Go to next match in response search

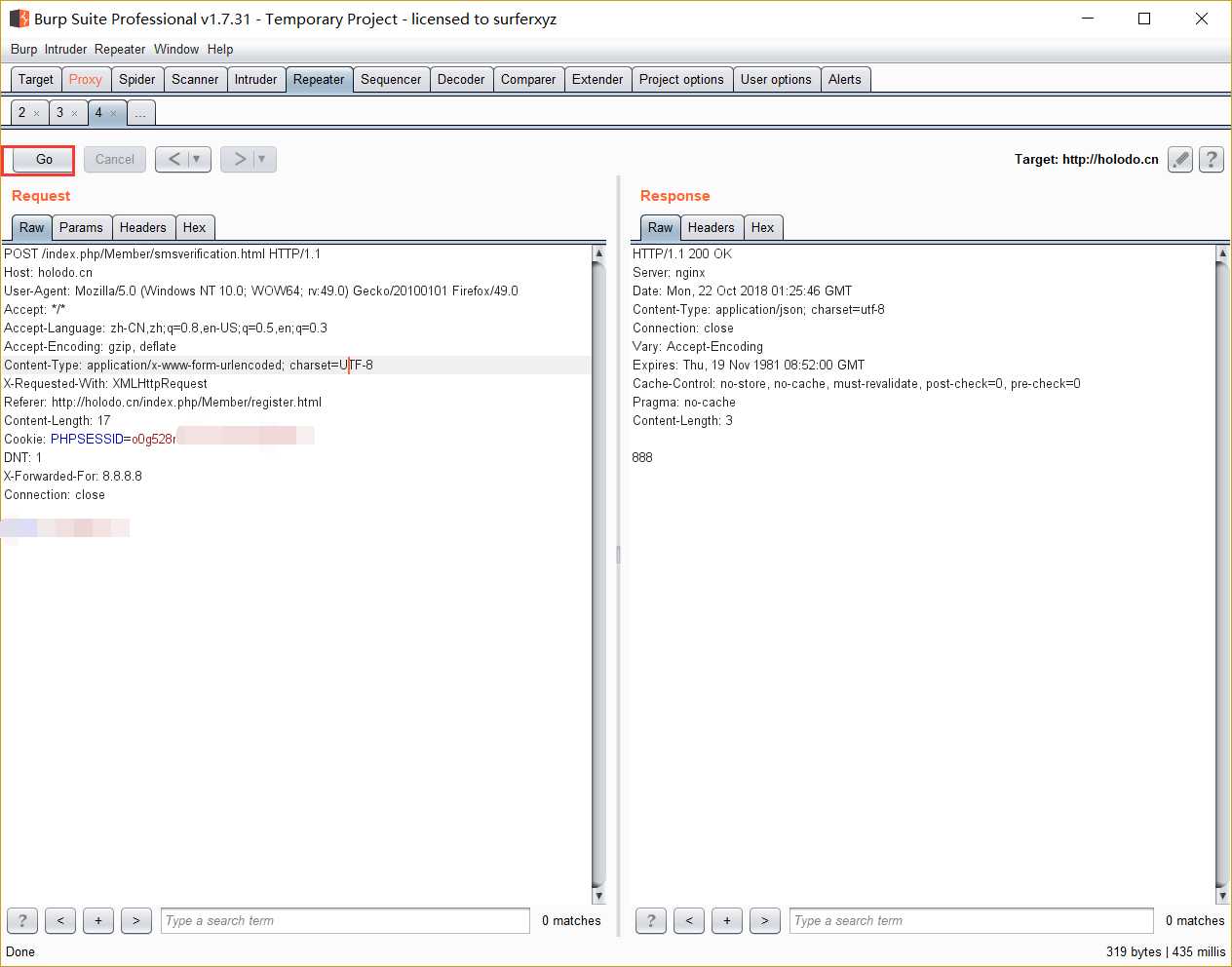765,920
